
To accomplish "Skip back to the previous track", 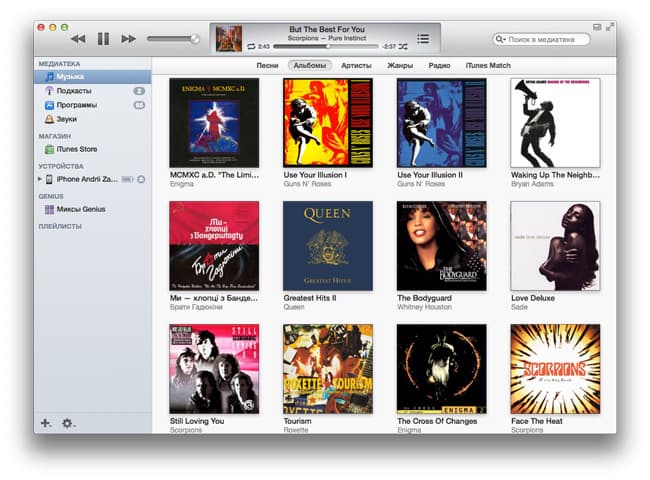I will tap(78, 39).
